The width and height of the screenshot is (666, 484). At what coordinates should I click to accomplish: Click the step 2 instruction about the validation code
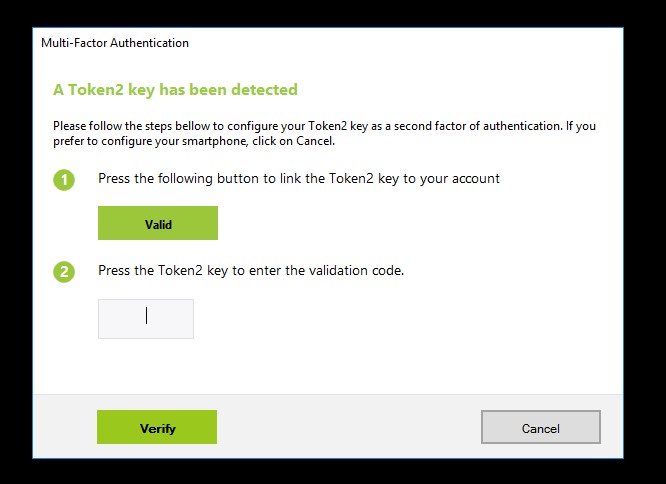pyautogui.click(x=250, y=271)
